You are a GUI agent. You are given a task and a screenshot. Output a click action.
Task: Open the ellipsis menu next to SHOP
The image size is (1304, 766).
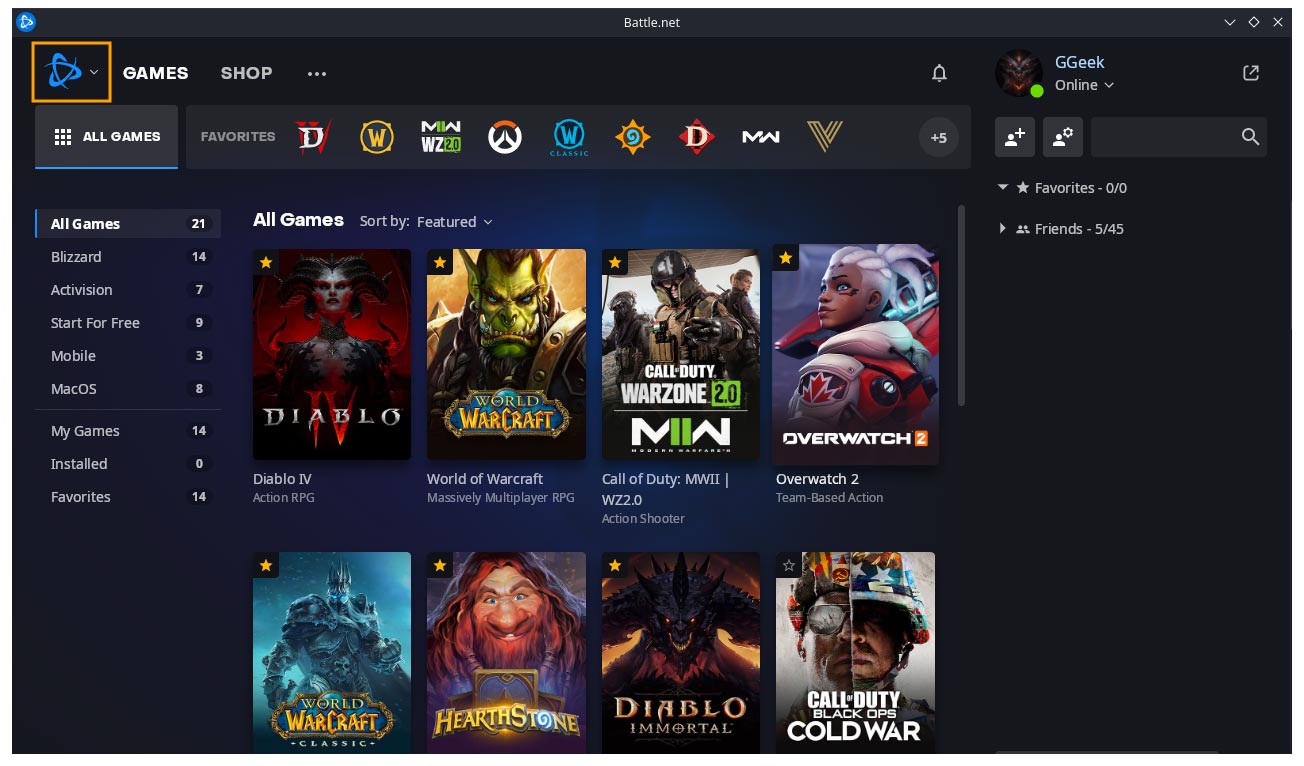(317, 72)
